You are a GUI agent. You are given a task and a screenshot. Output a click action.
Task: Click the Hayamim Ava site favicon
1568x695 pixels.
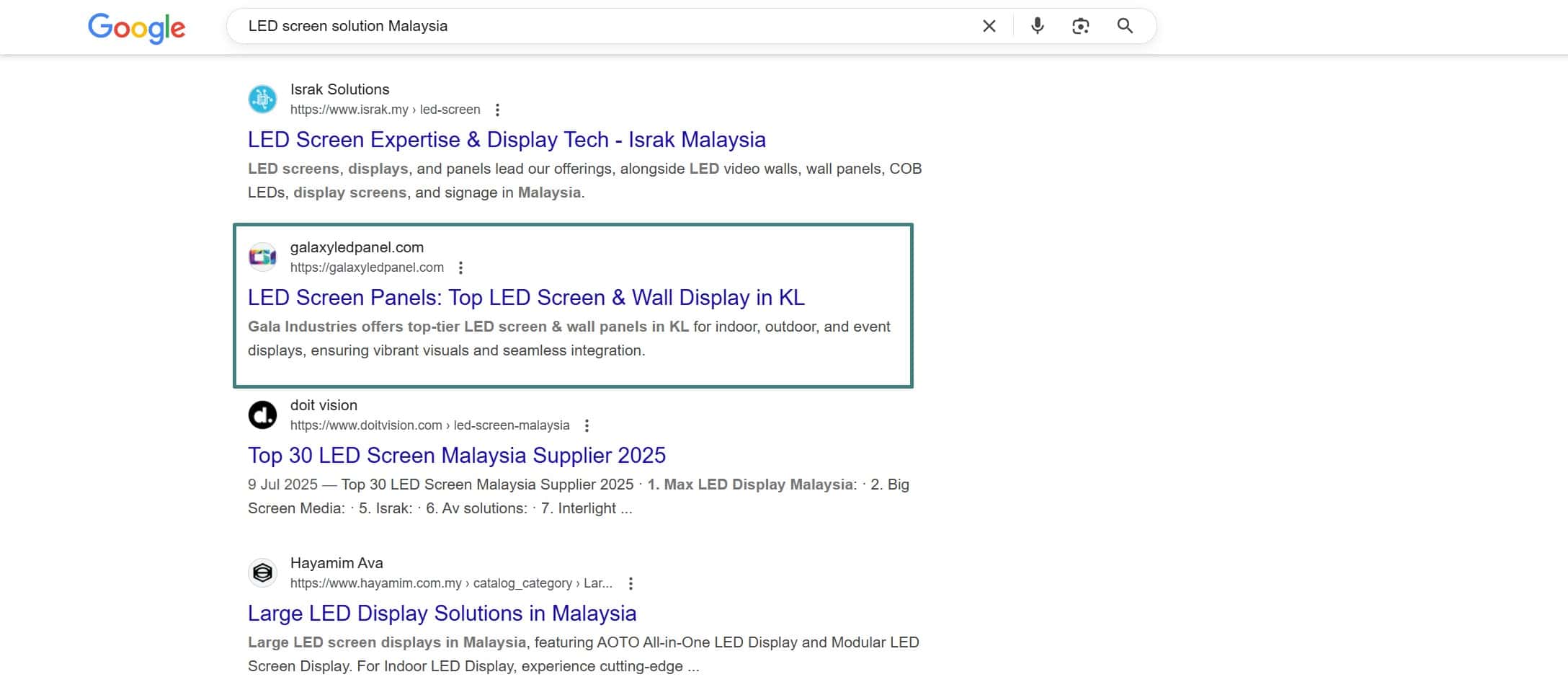coord(262,572)
